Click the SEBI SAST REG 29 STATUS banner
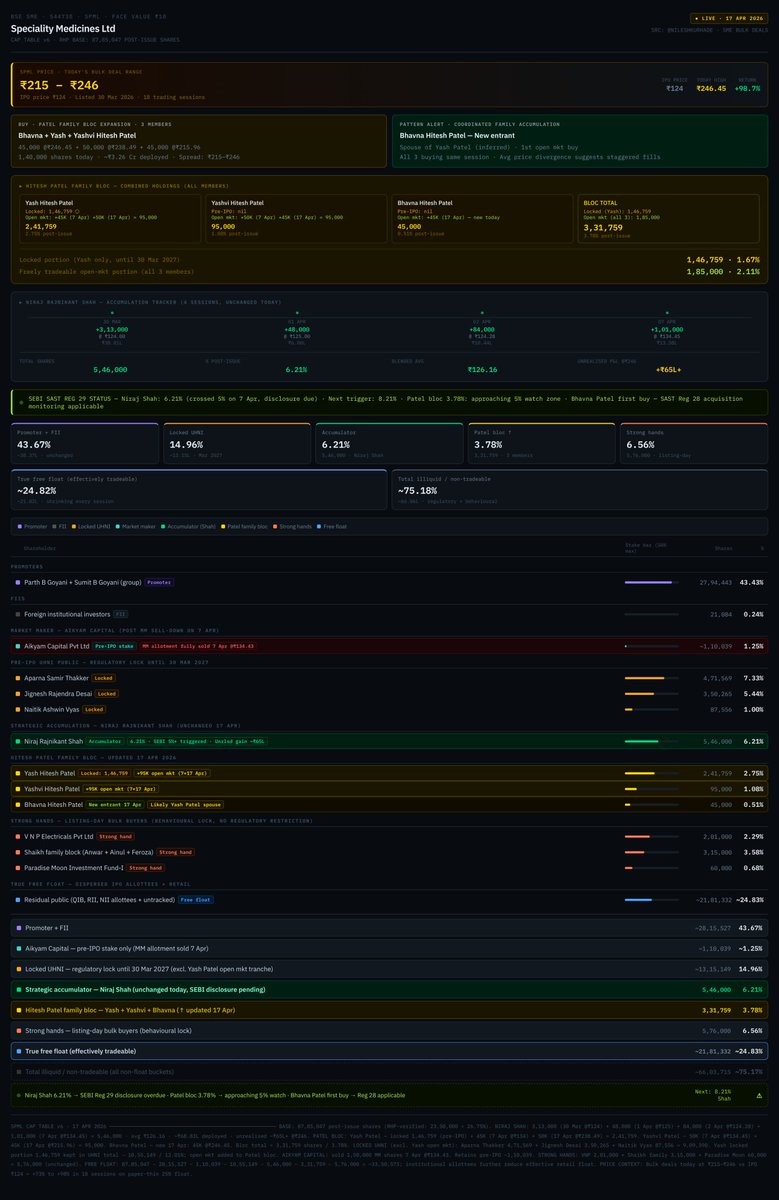The image size is (779, 1200). coord(389,403)
